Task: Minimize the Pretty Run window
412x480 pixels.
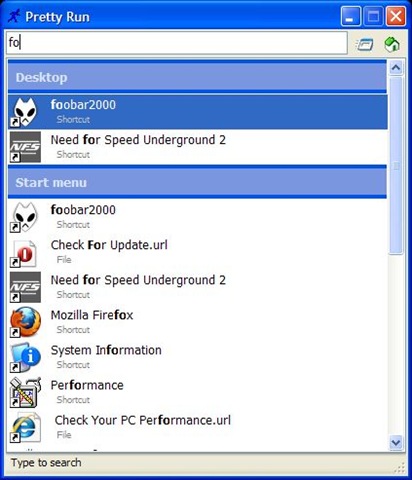Action: point(350,16)
